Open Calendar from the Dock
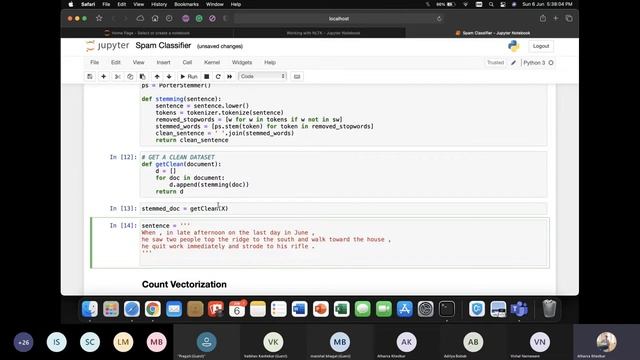640x360 pixels. coord(237,309)
